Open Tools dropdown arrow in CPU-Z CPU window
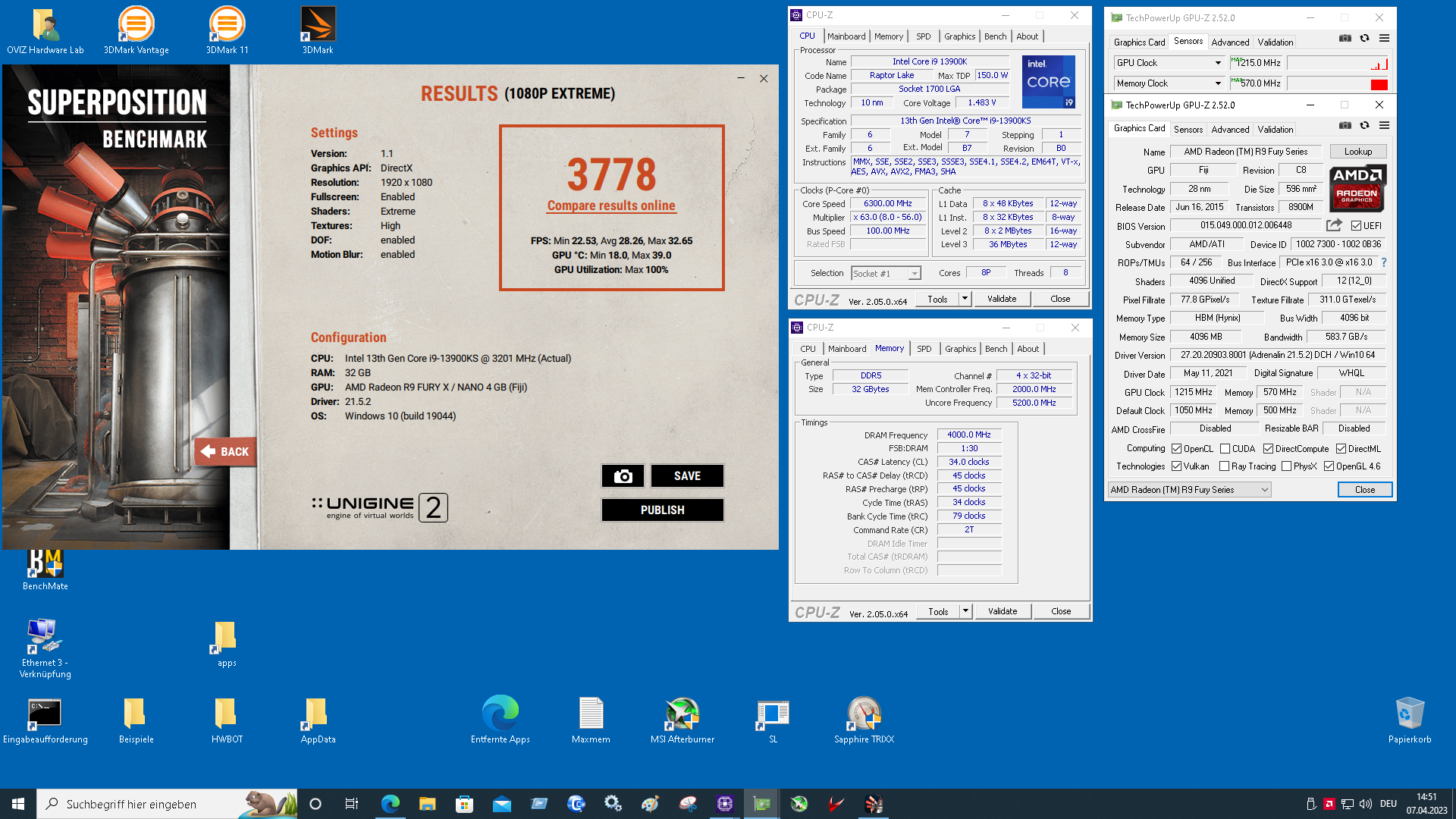1456x819 pixels. pos(965,299)
